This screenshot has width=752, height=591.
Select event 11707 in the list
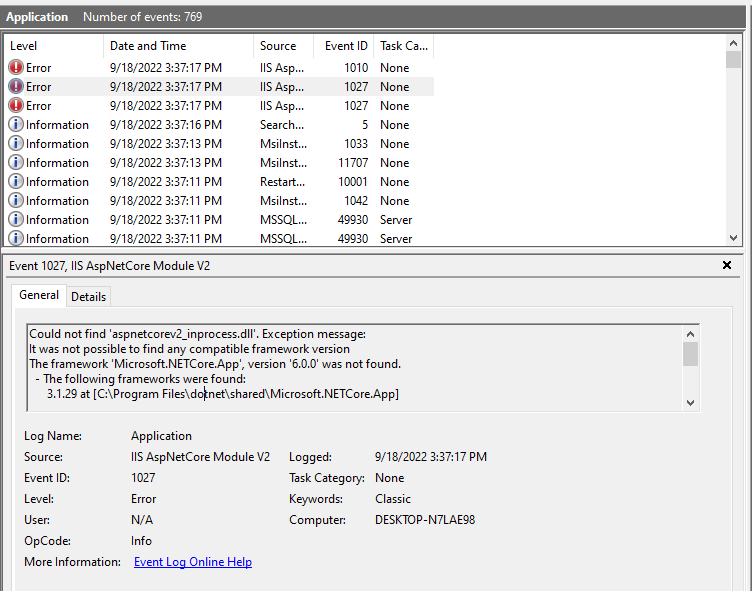[x=219, y=163]
